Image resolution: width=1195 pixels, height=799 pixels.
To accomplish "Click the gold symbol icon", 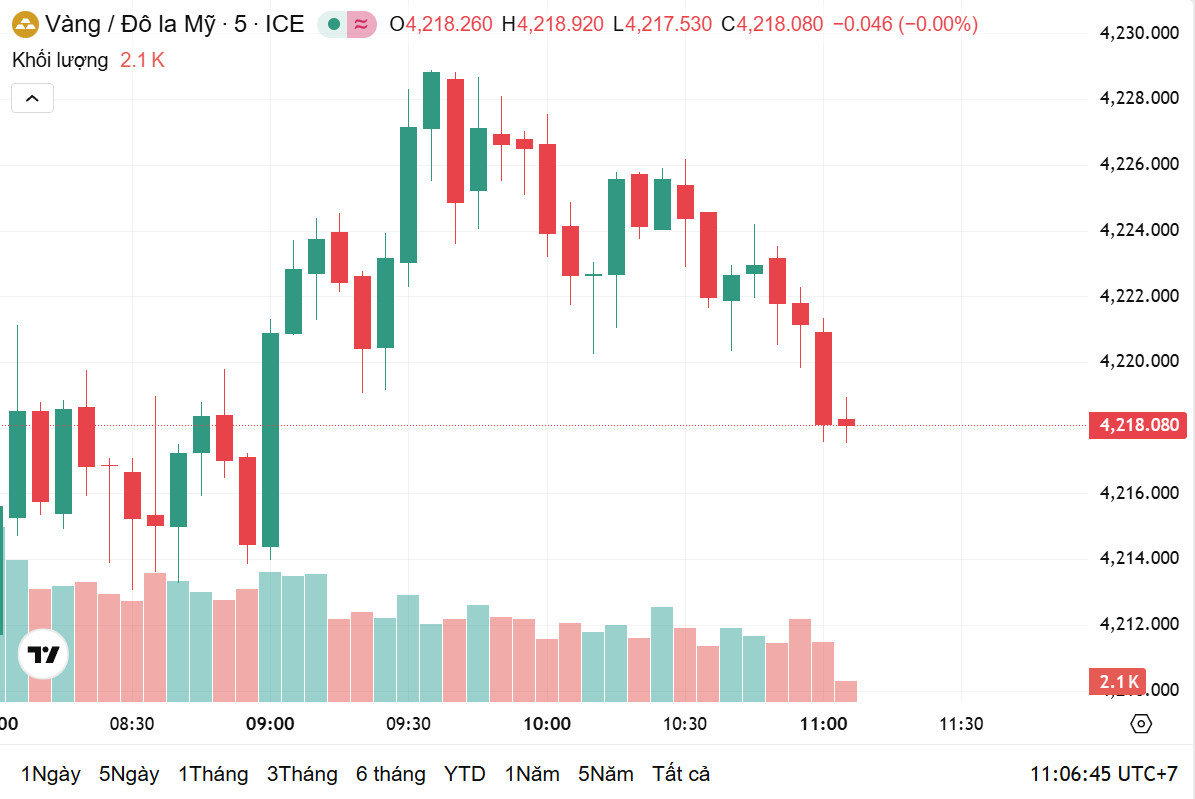I will pos(25,24).
